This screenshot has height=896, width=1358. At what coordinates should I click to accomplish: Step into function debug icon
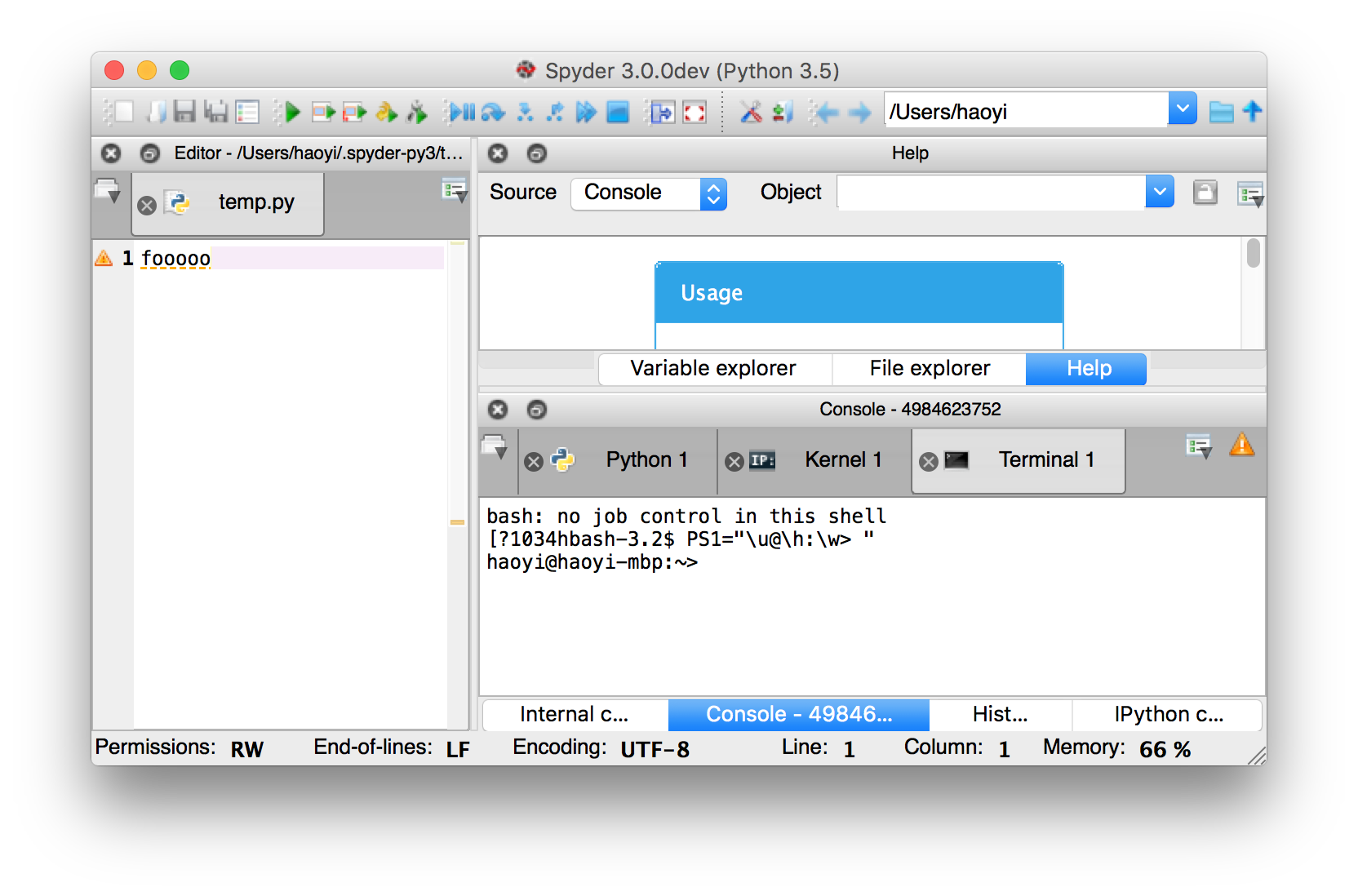click(x=525, y=112)
